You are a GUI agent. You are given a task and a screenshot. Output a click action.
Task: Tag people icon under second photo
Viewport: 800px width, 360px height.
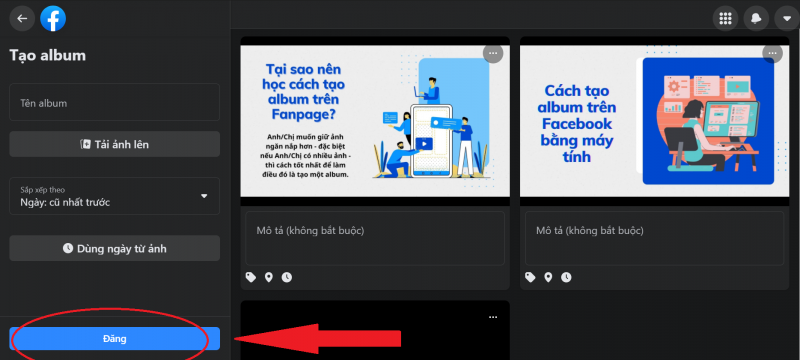click(x=530, y=277)
